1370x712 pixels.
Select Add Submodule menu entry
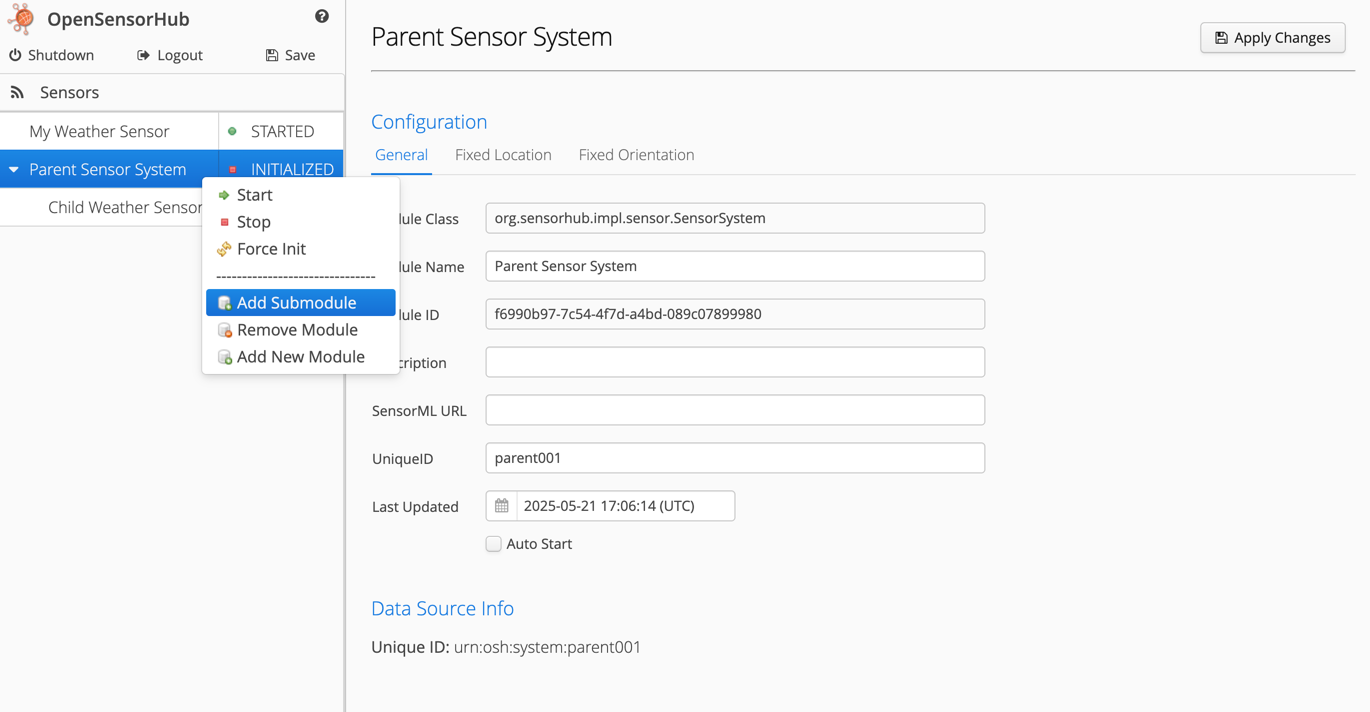click(296, 303)
